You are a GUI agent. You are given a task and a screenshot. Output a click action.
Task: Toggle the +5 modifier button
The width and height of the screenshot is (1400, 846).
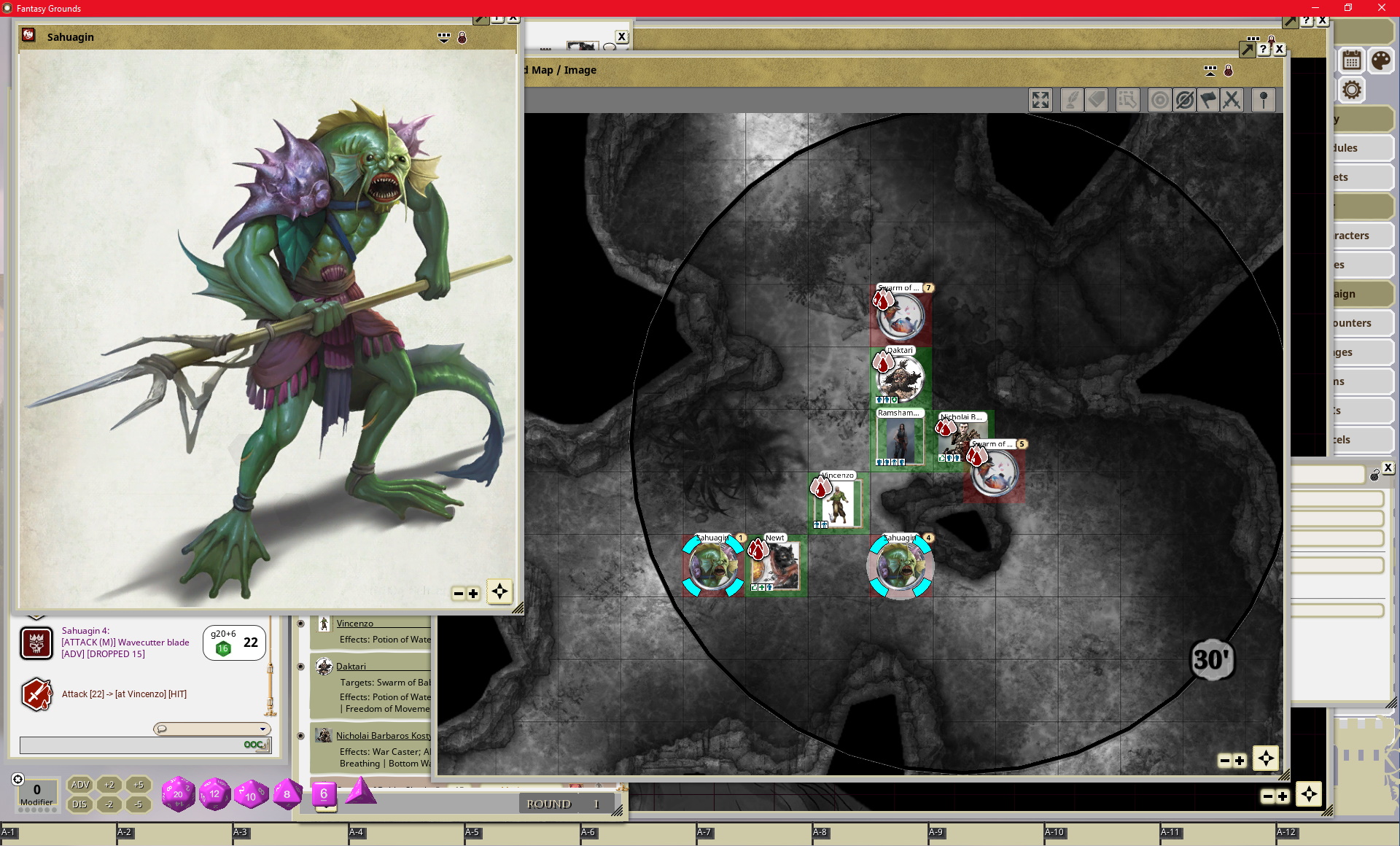(139, 785)
